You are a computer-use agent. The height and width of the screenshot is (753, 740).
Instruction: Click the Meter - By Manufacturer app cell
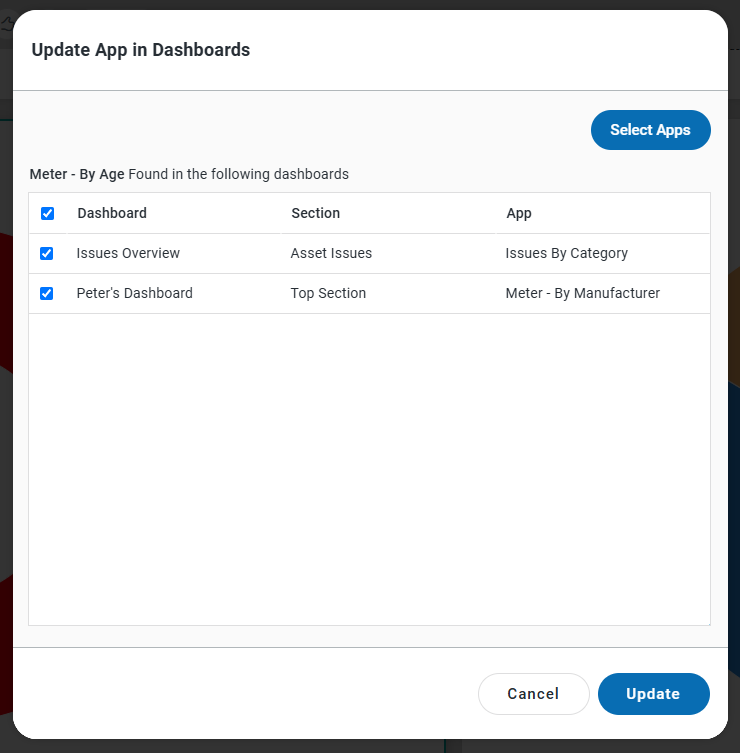(583, 294)
